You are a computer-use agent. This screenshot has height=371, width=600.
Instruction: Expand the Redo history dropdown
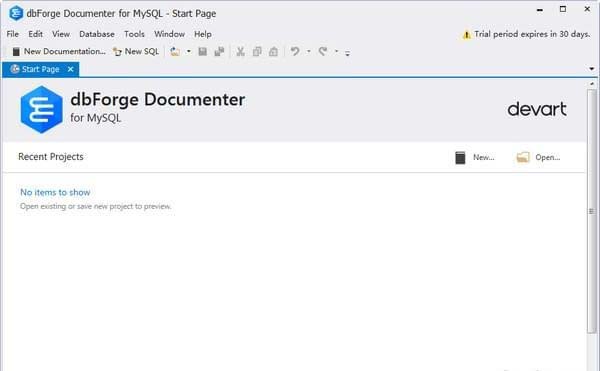point(336,51)
